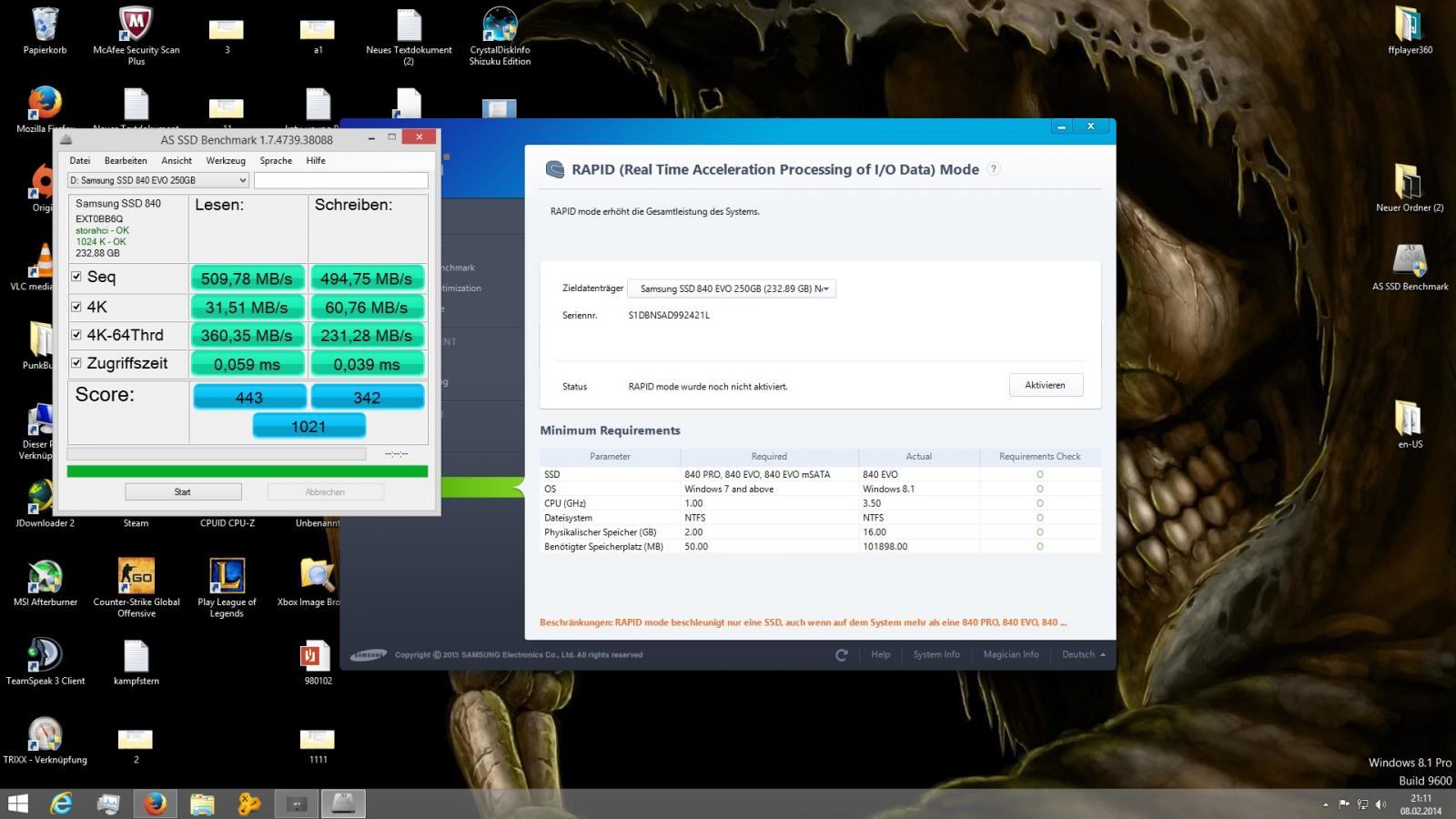Launch TeamSpeak 3 Client icon
This screenshot has height=819, width=1456.
click(x=45, y=662)
